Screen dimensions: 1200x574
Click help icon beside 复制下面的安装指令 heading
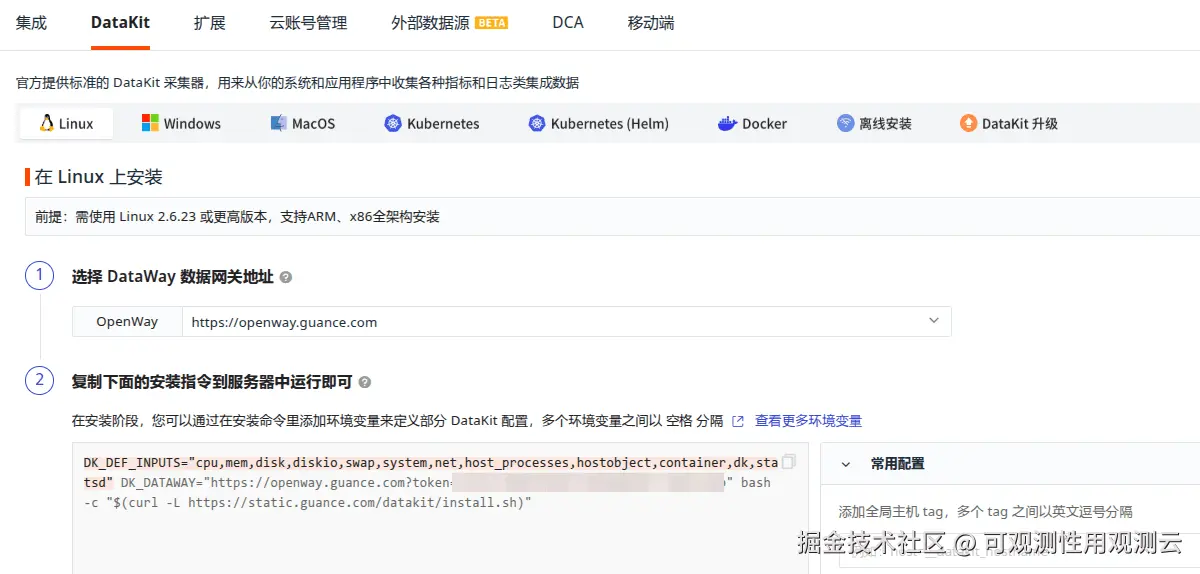[364, 382]
